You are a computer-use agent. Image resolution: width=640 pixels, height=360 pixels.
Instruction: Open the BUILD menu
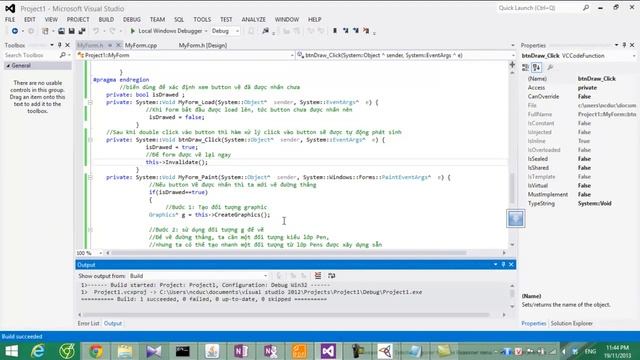pos(106,20)
